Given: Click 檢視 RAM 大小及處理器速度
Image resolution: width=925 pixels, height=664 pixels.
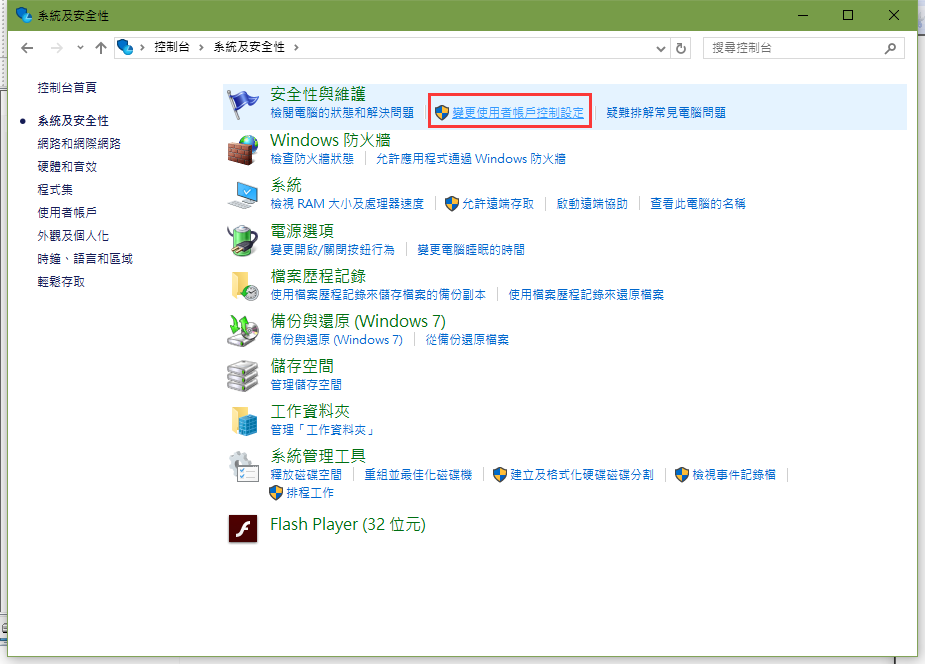Looking at the screenshot, I should pos(347,203).
